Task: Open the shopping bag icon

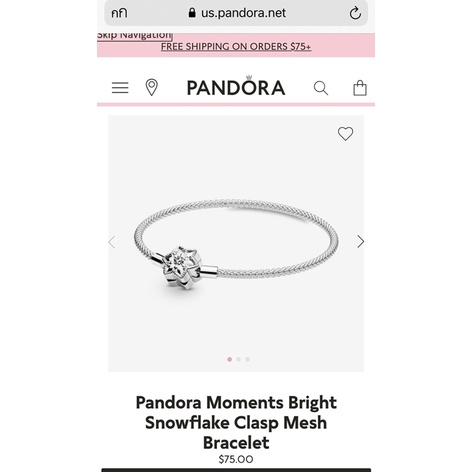Action: pos(360,88)
